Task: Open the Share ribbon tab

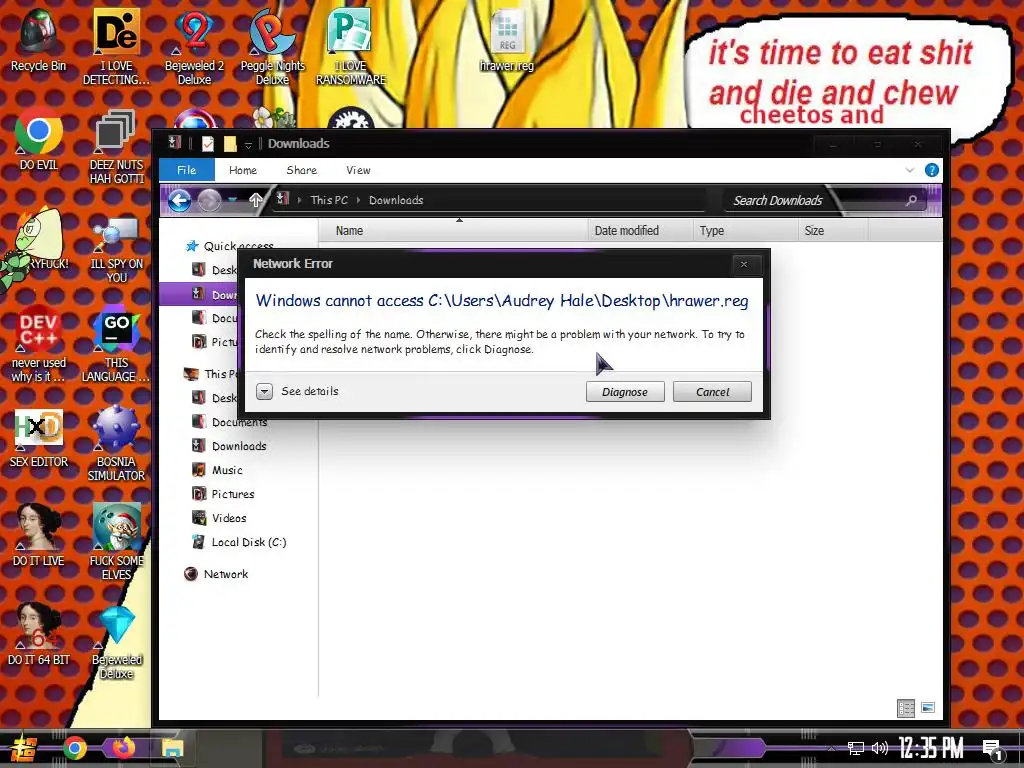Action: coord(302,170)
